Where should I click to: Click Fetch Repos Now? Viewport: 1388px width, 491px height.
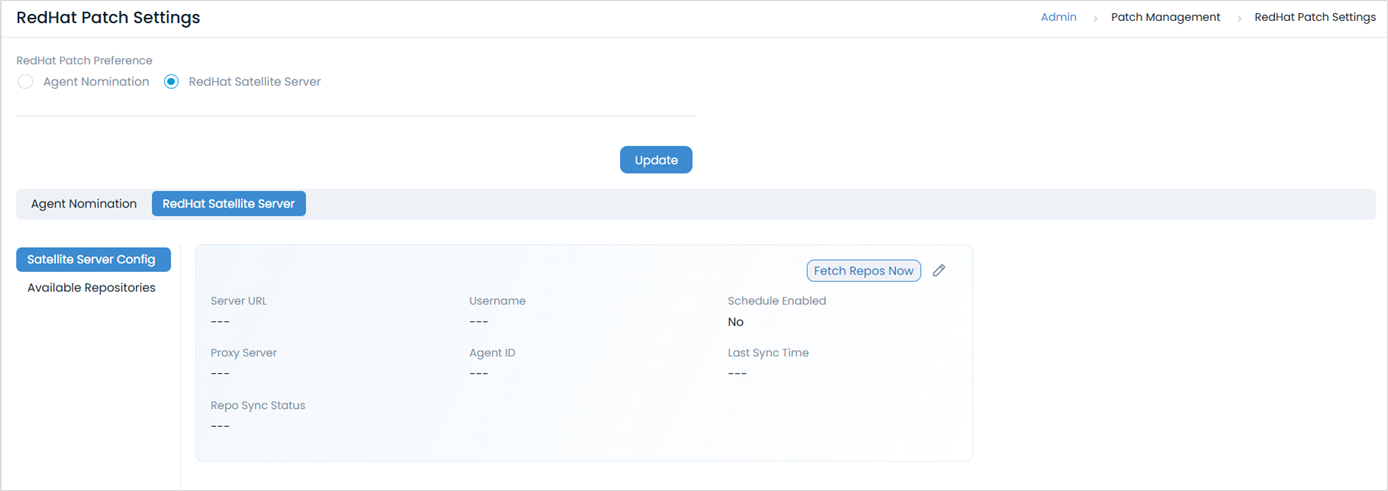[x=864, y=271]
